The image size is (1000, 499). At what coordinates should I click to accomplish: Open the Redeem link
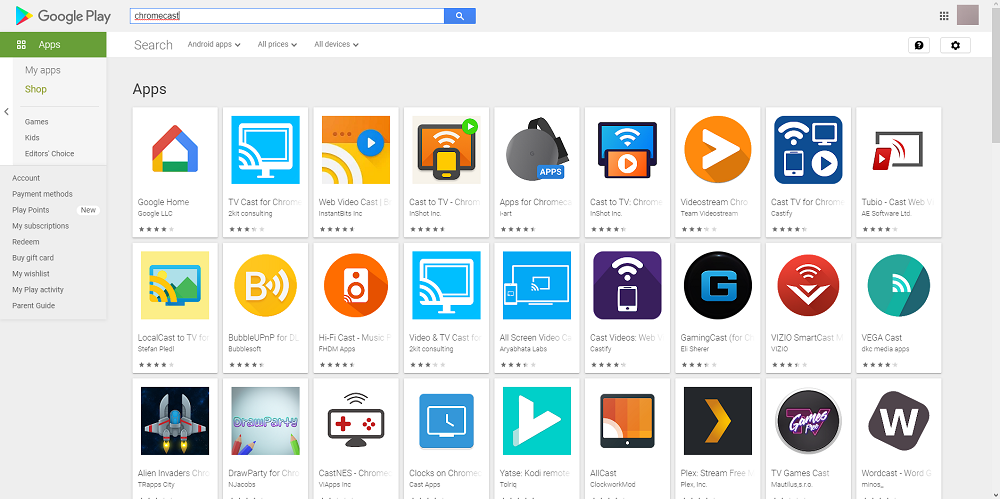[26, 242]
